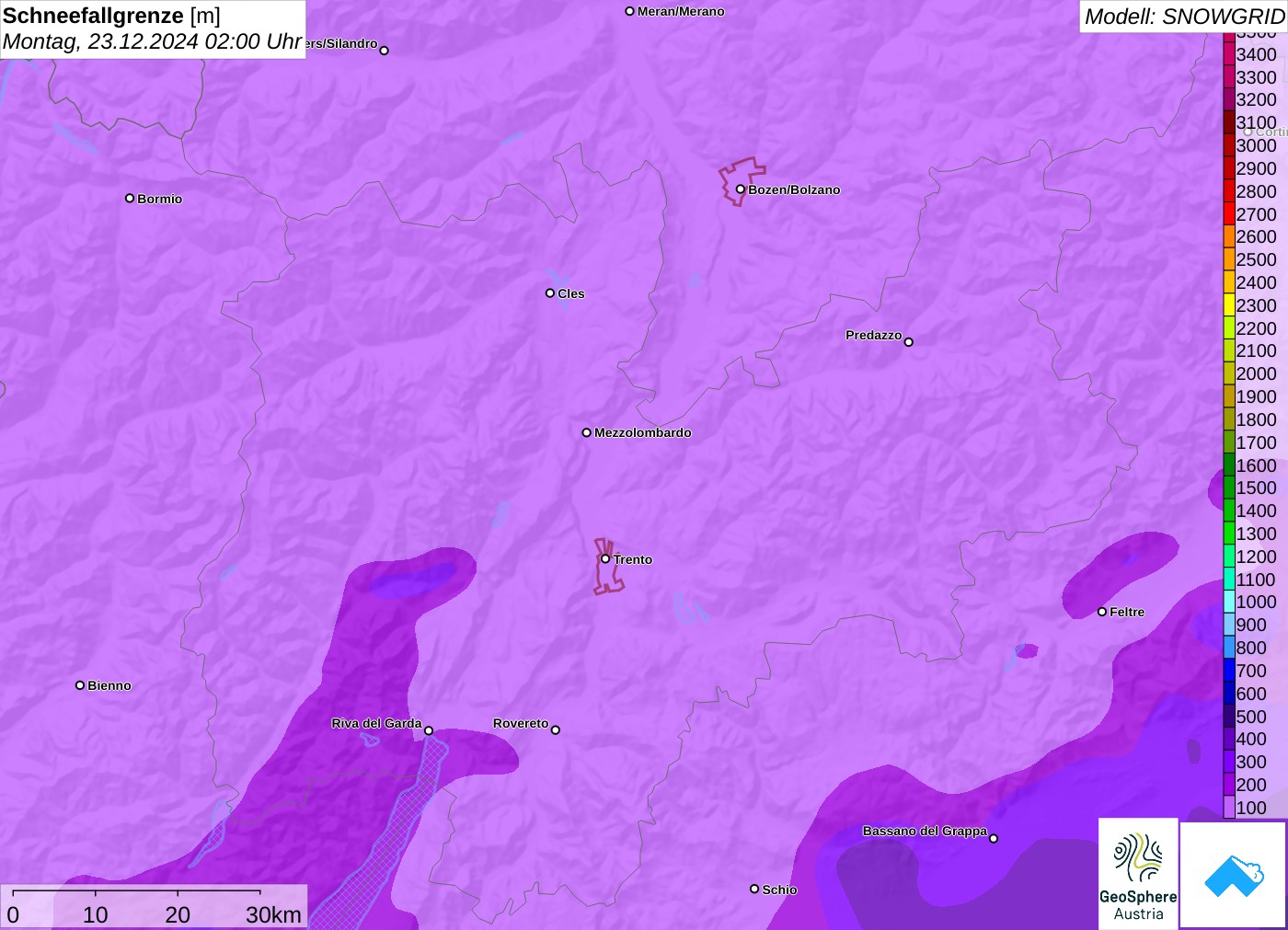
Task: Click the Trento label text
Action: 633,559
